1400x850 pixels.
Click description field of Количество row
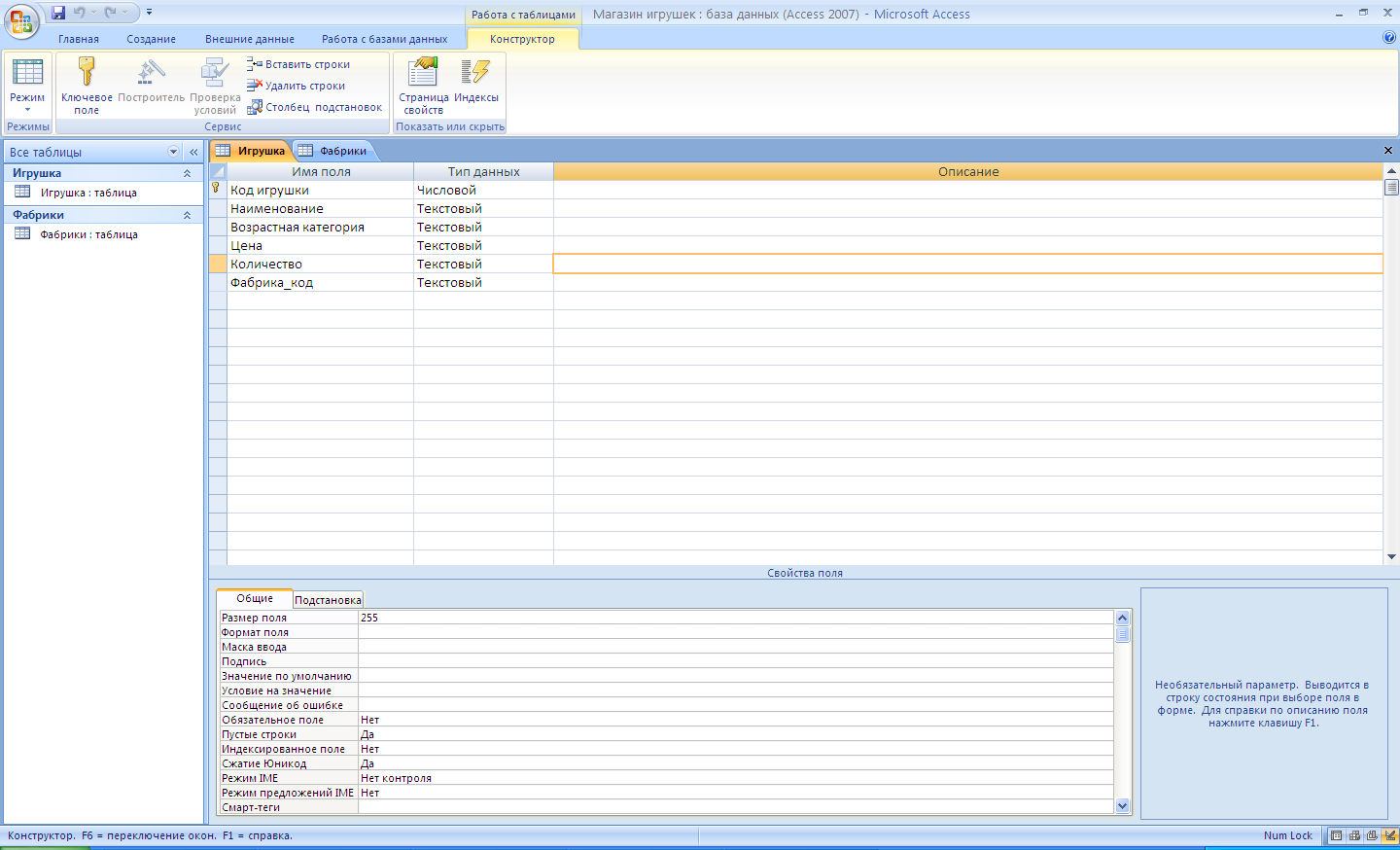click(967, 265)
